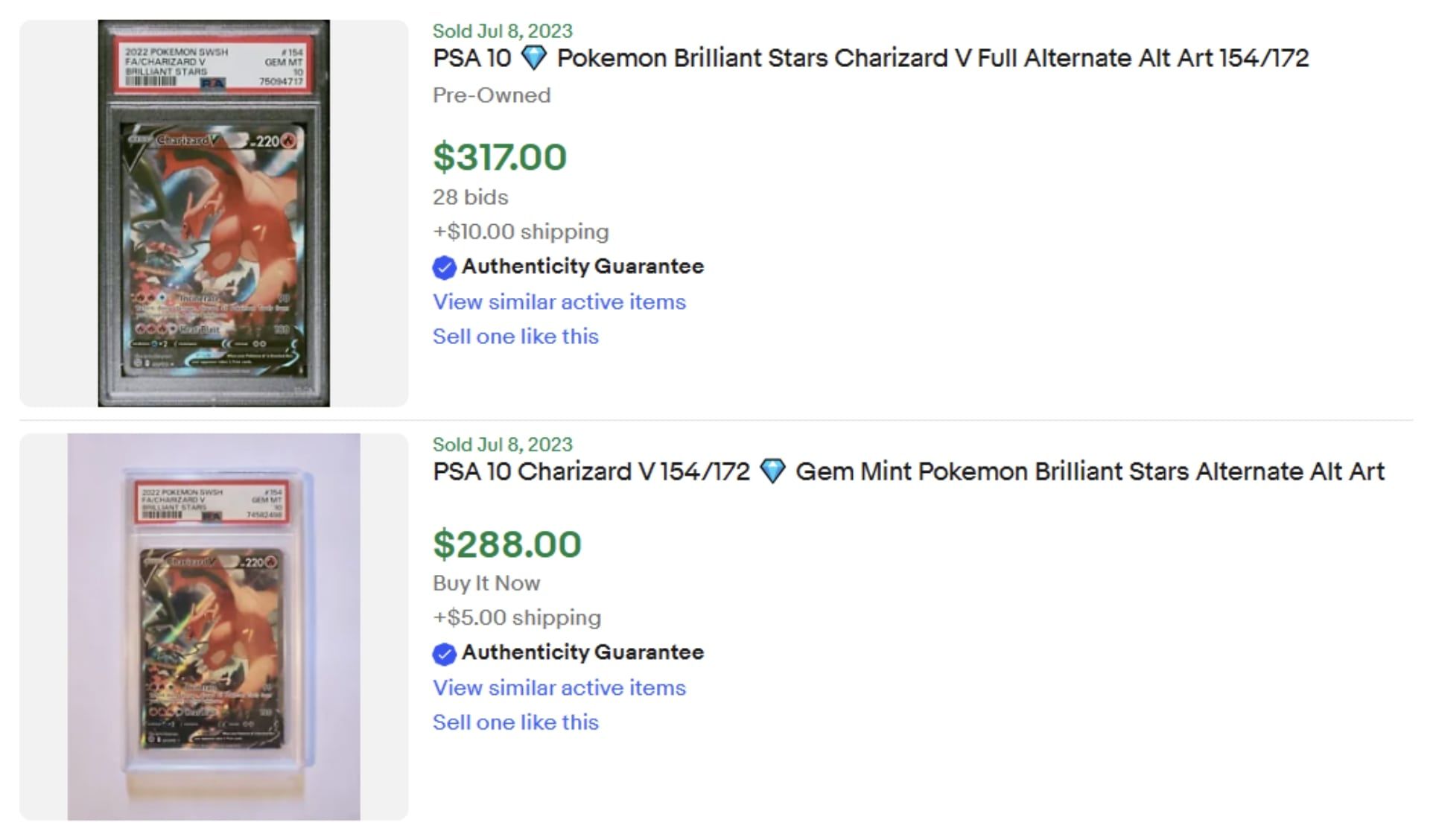This screenshot has height=840, width=1436.
Task: Click the blue Authenticity Guarantee checkmark on the $317.00 listing
Action: [x=444, y=267]
